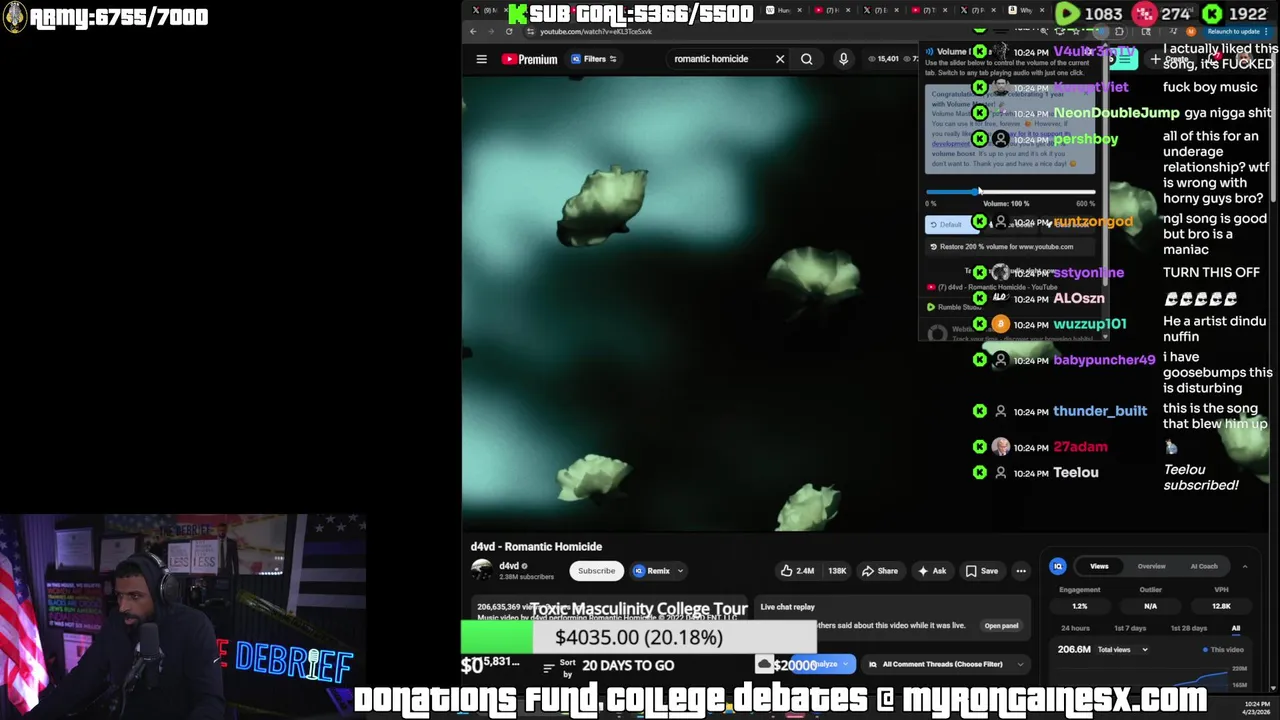Click username thunder_built in chat
Image resolution: width=1280 pixels, height=720 pixels.
click(x=1100, y=411)
